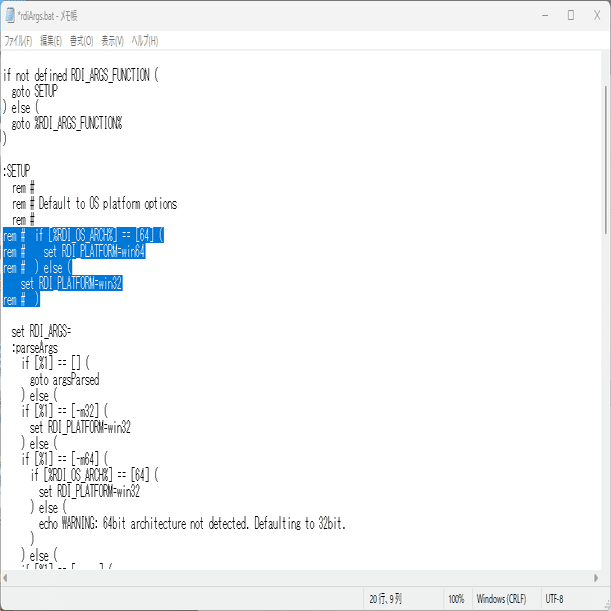Viewport: 611px width, 611px height.
Task: Open the 編集(E) menu
Action: (x=51, y=41)
